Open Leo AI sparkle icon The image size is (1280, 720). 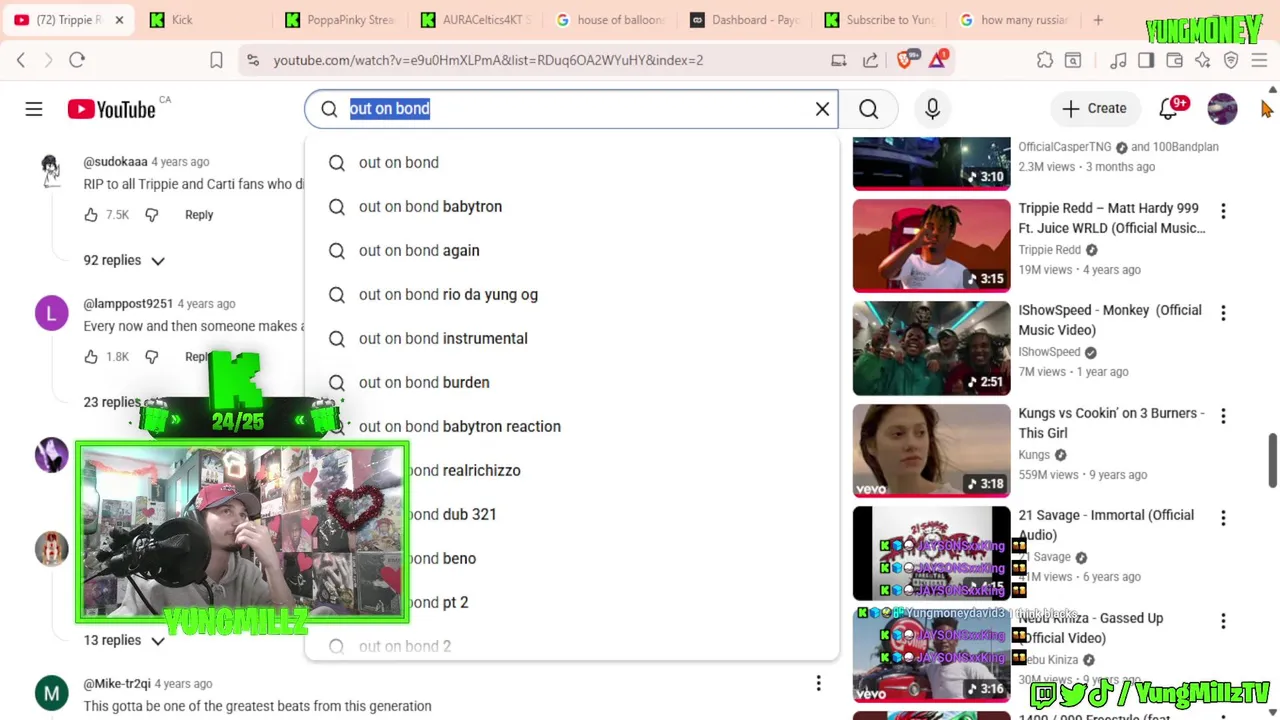(1203, 60)
